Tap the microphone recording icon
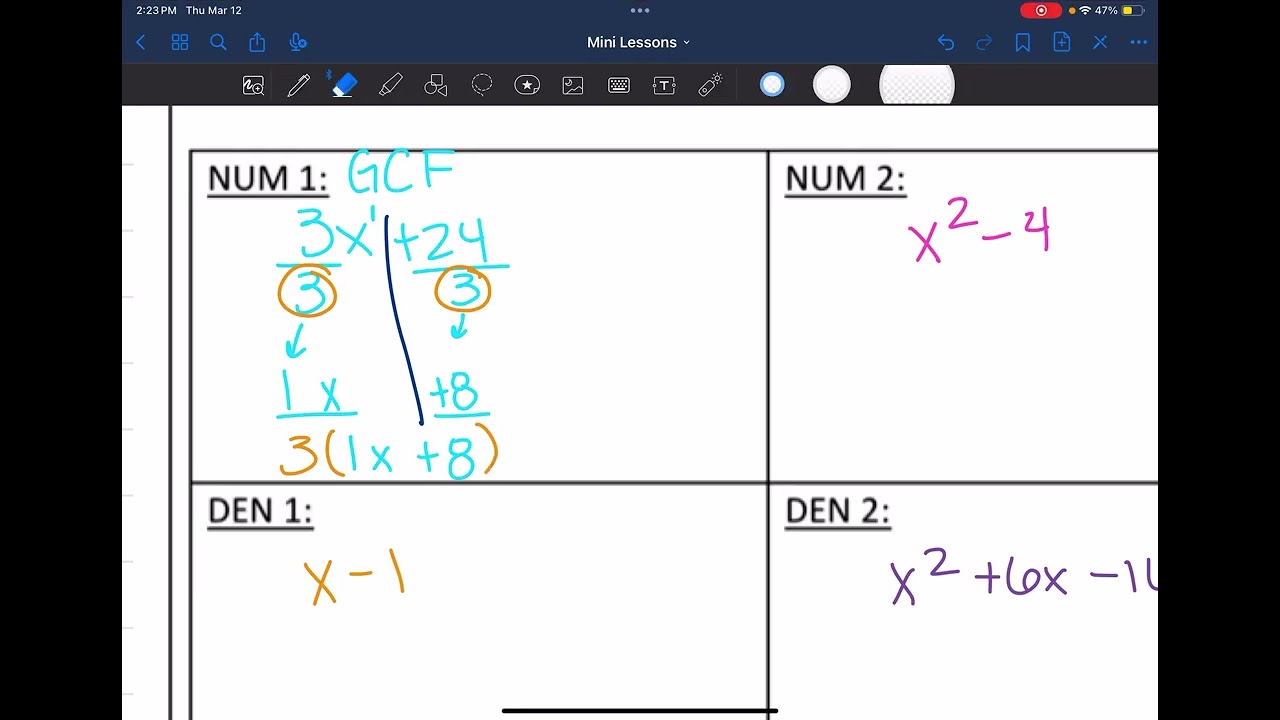 [x=297, y=42]
